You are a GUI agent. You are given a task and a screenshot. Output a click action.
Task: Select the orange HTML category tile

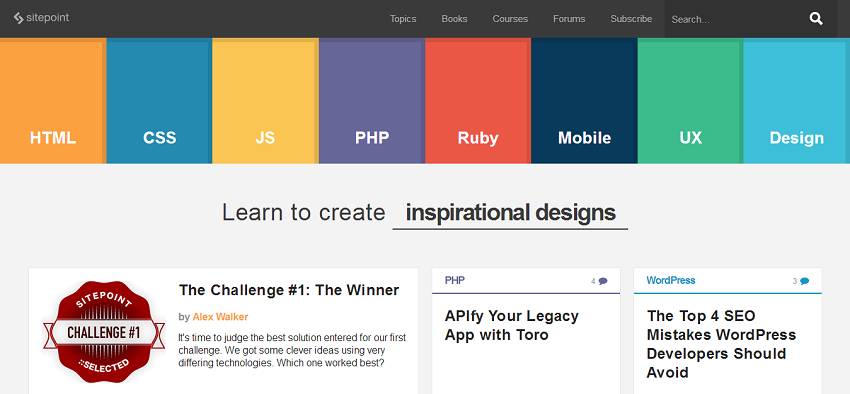(x=53, y=101)
